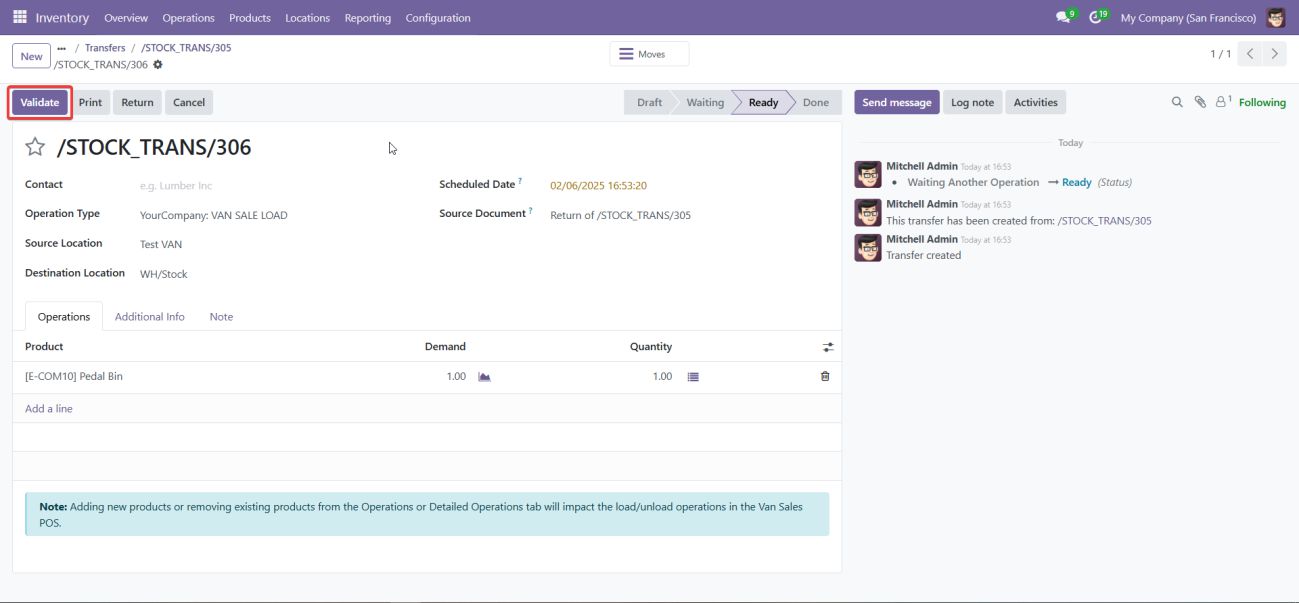Screen dimensions: 1299x603
Task: Open the column settings adjust icon
Action: [828, 347]
